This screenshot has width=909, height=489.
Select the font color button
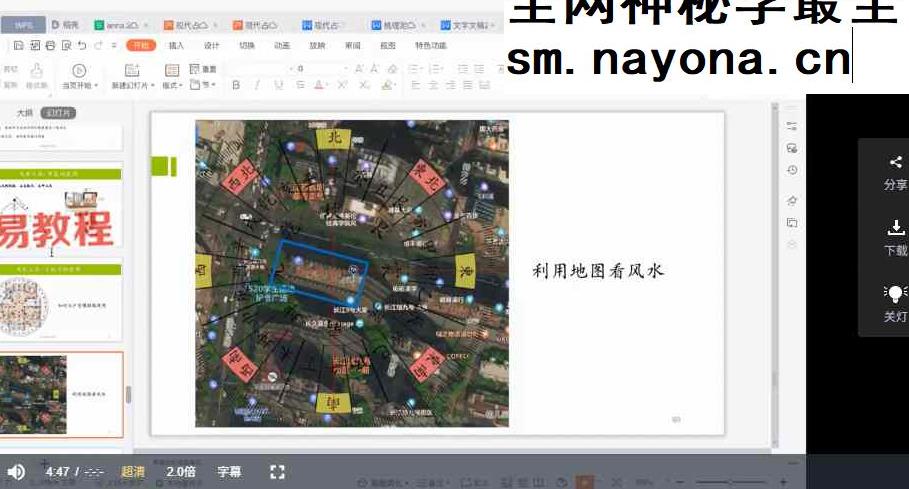coord(318,85)
